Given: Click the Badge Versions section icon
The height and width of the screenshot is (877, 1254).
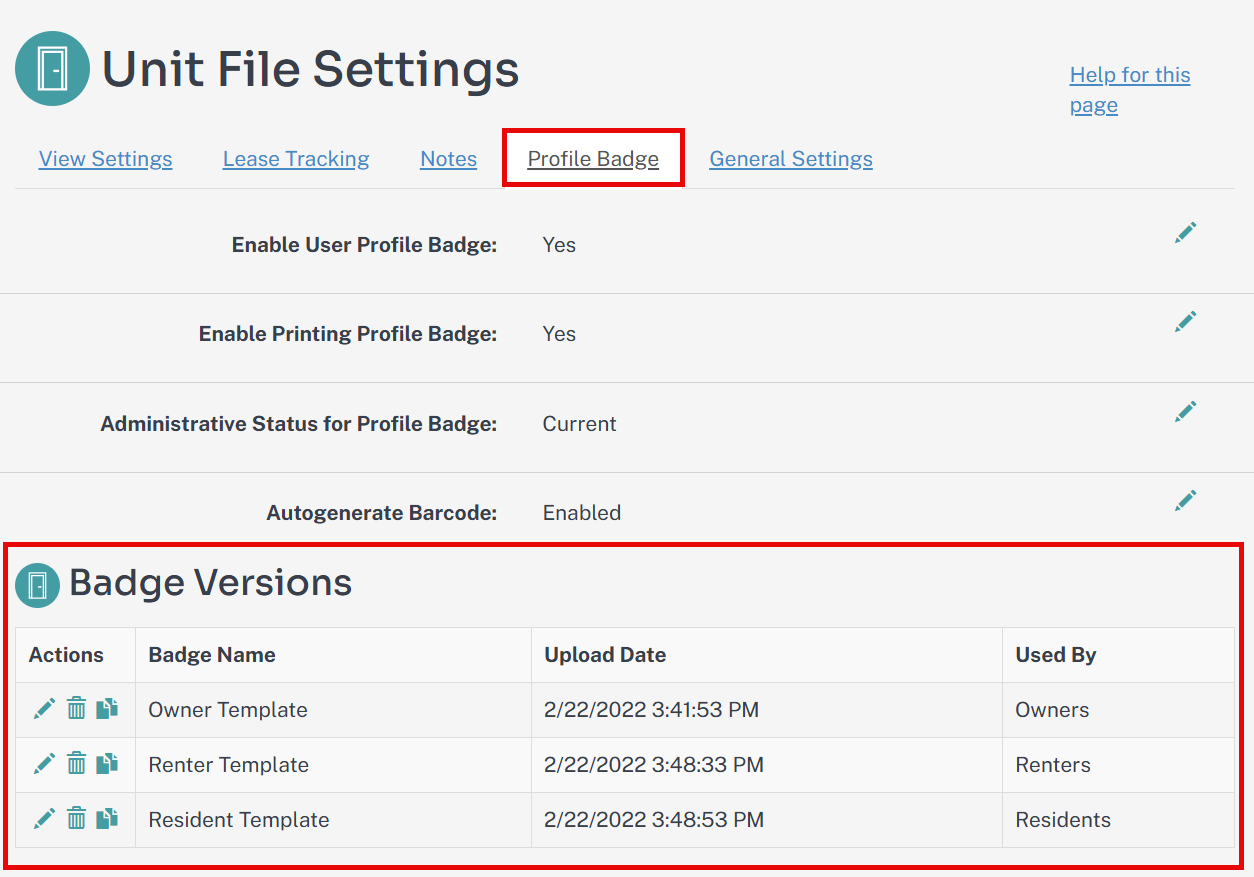Looking at the screenshot, I should [x=37, y=583].
